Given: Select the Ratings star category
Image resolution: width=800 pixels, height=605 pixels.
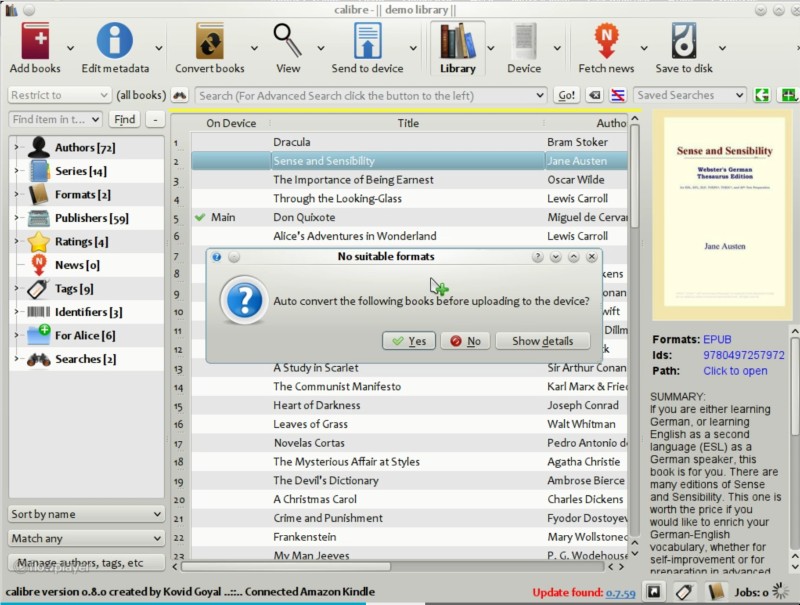Looking at the screenshot, I should click(x=82, y=241).
